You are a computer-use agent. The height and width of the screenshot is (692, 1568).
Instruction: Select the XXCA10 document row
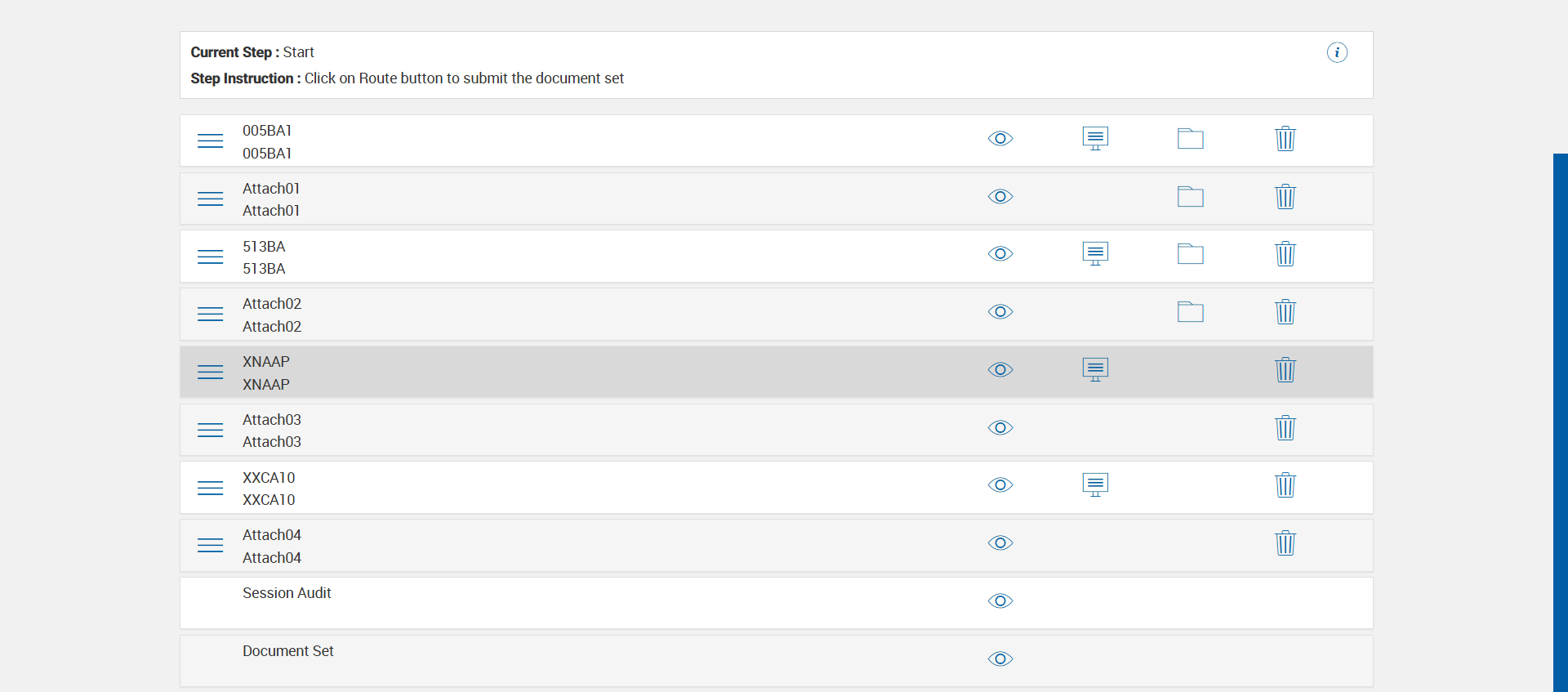click(269, 489)
